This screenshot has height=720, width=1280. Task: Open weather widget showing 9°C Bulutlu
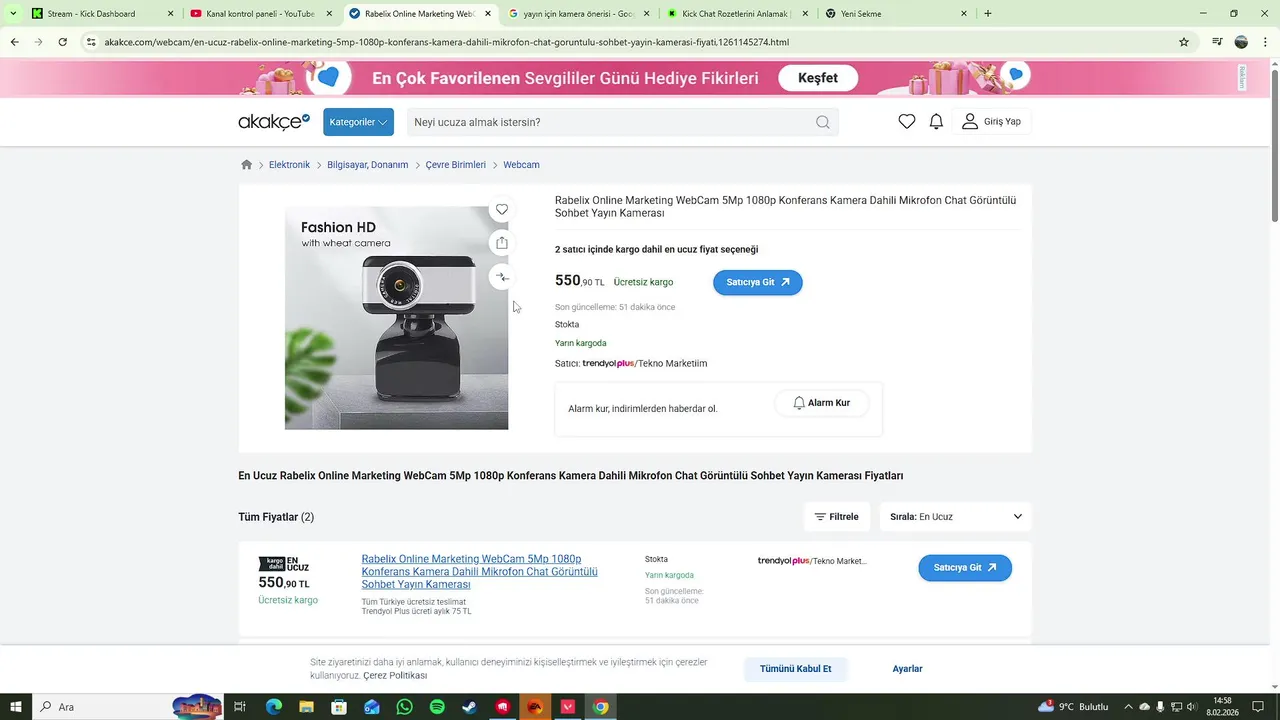pos(1073,707)
